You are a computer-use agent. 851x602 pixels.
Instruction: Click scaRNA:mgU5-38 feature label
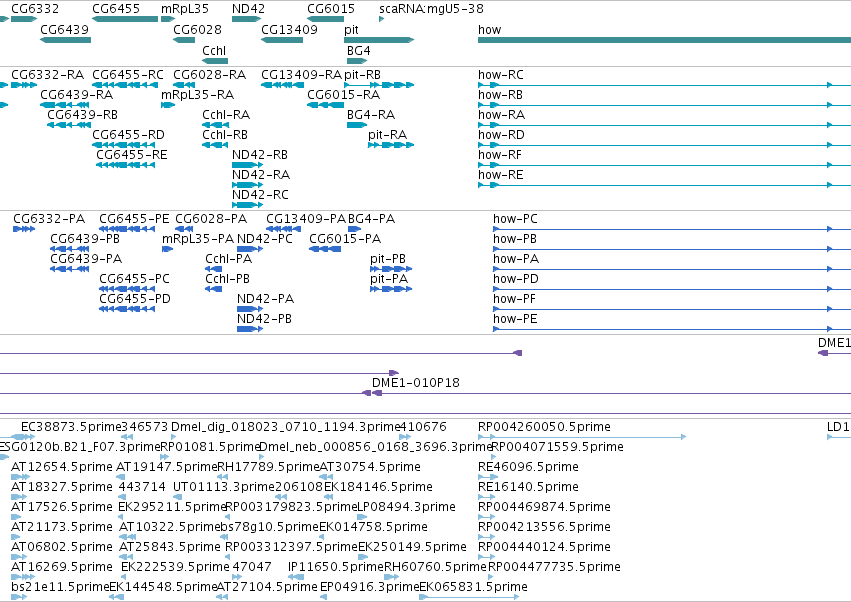431,9
